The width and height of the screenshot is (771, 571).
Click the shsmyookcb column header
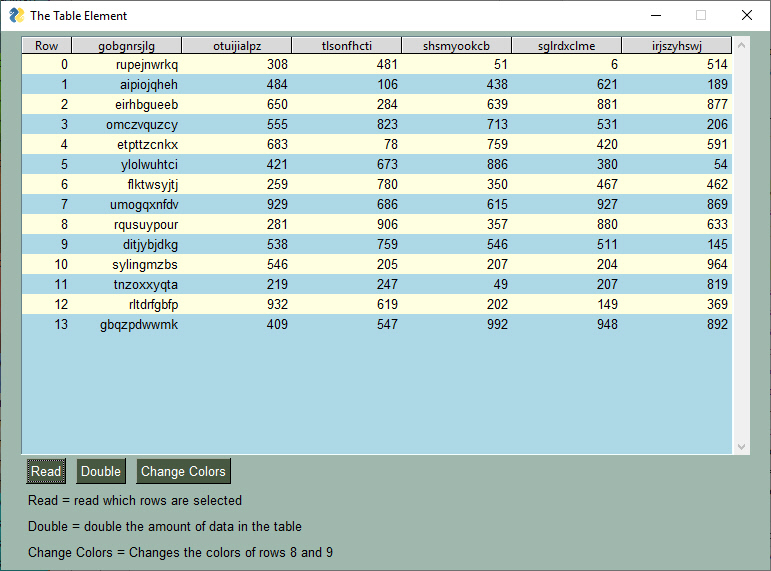(457, 45)
